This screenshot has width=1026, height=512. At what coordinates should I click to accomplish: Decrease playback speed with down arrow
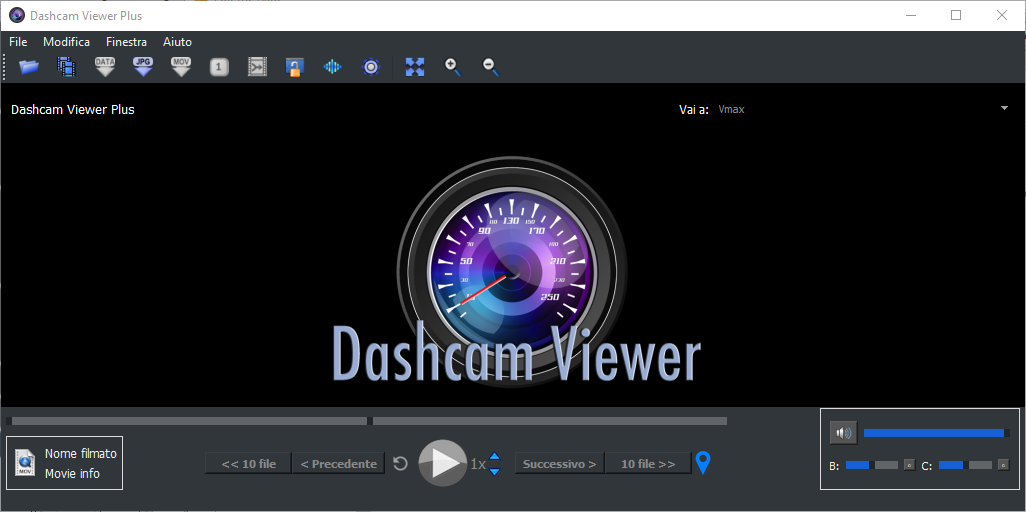pos(495,471)
